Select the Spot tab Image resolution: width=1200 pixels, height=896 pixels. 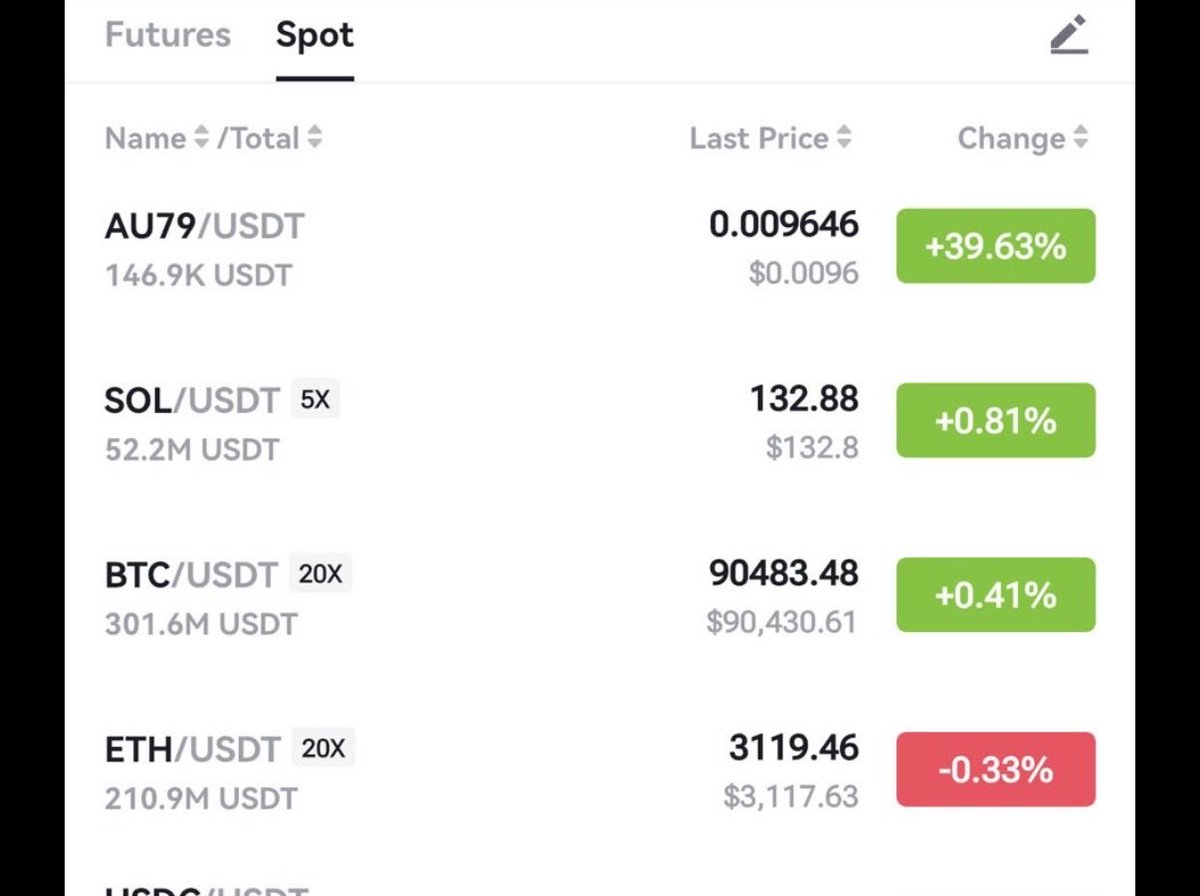tap(315, 36)
